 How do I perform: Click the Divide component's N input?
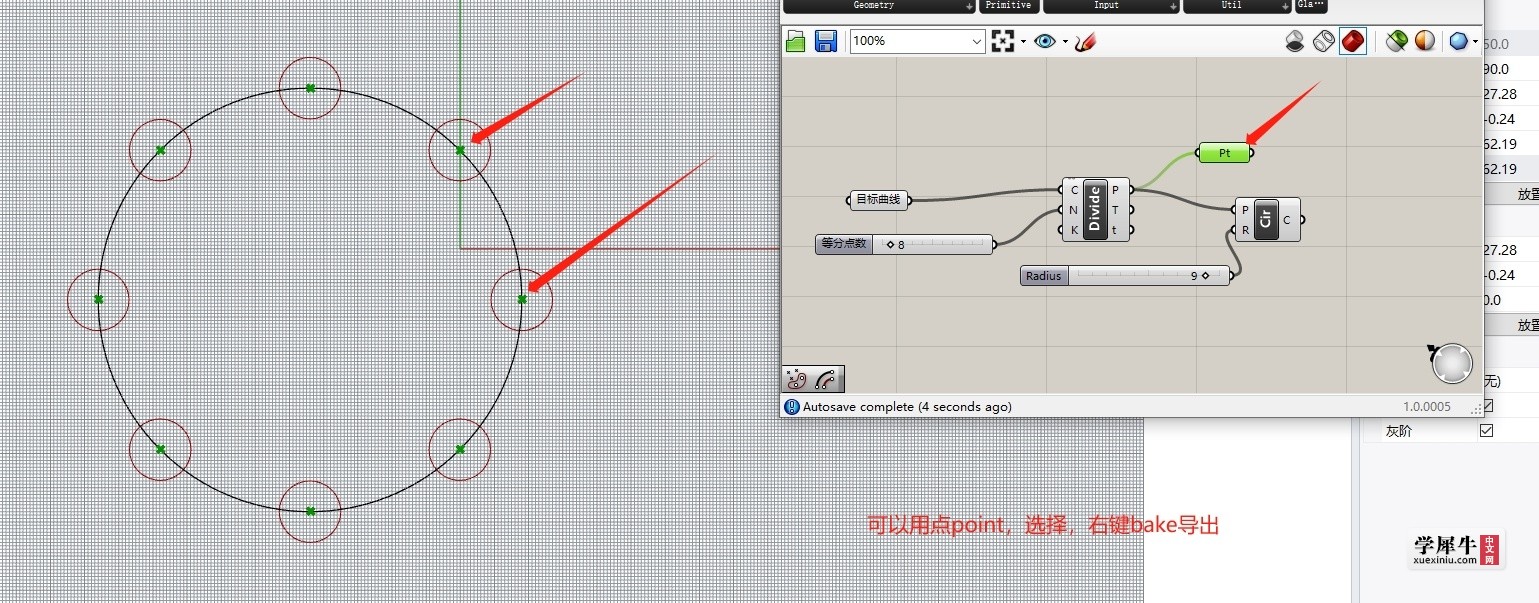point(1073,210)
